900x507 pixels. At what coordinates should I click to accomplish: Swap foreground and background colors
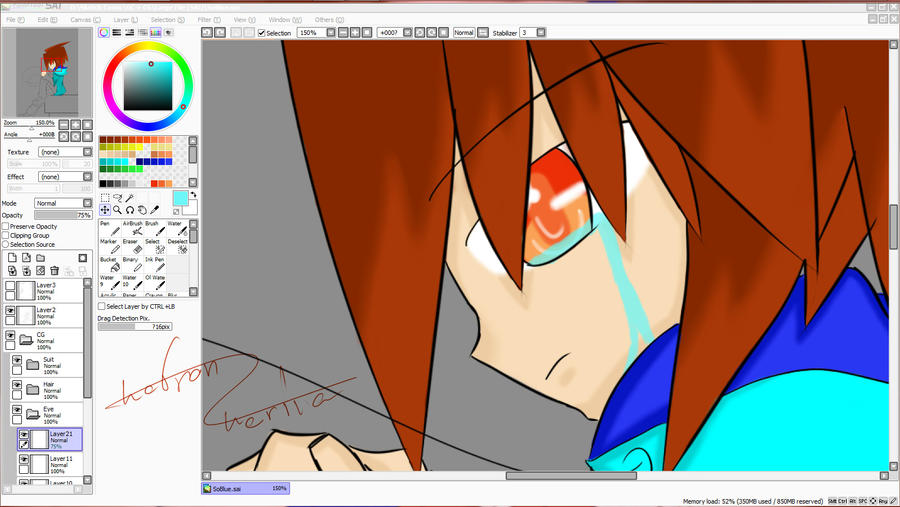click(193, 195)
